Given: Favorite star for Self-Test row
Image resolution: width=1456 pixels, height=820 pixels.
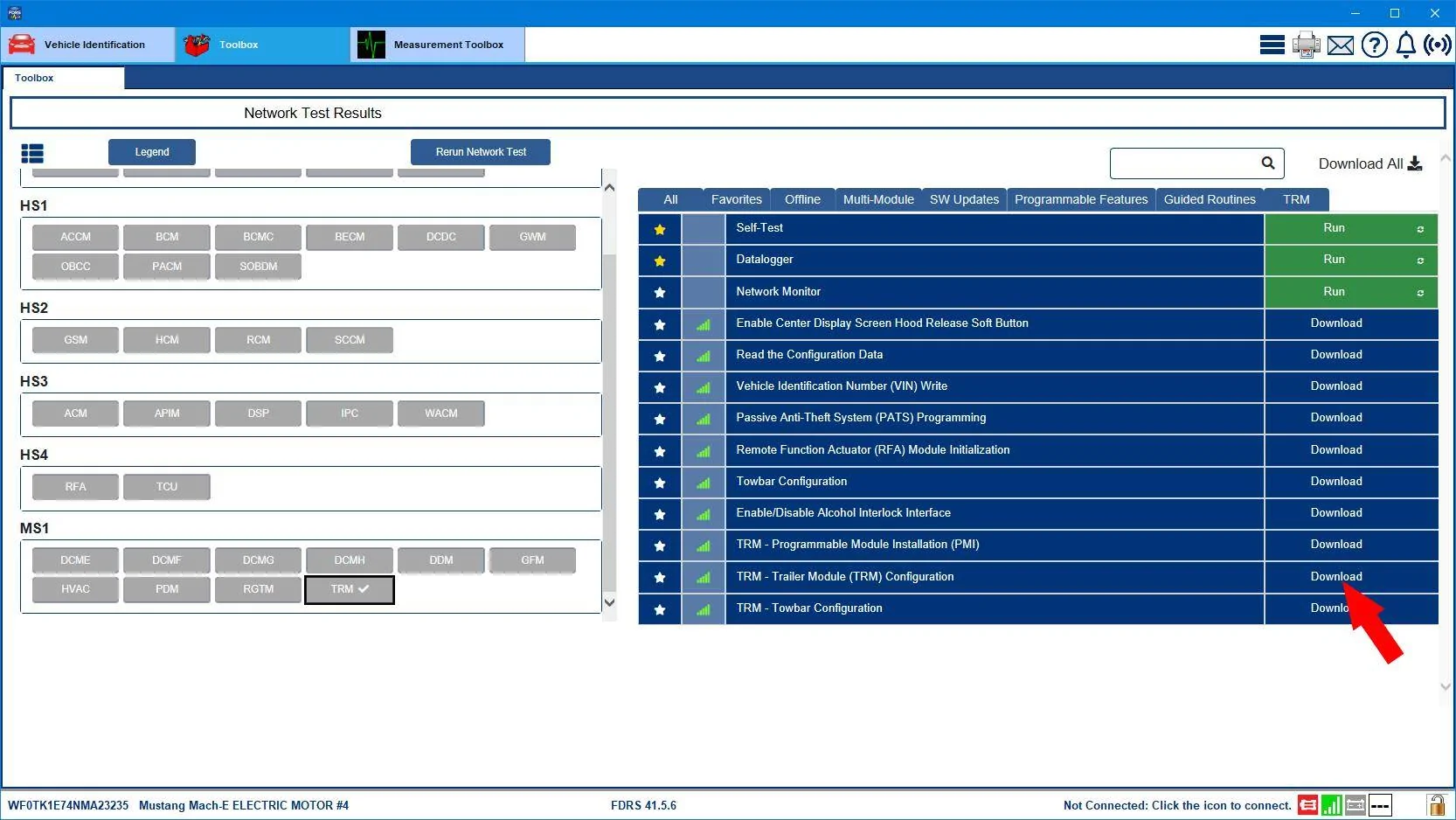Looking at the screenshot, I should point(660,229).
